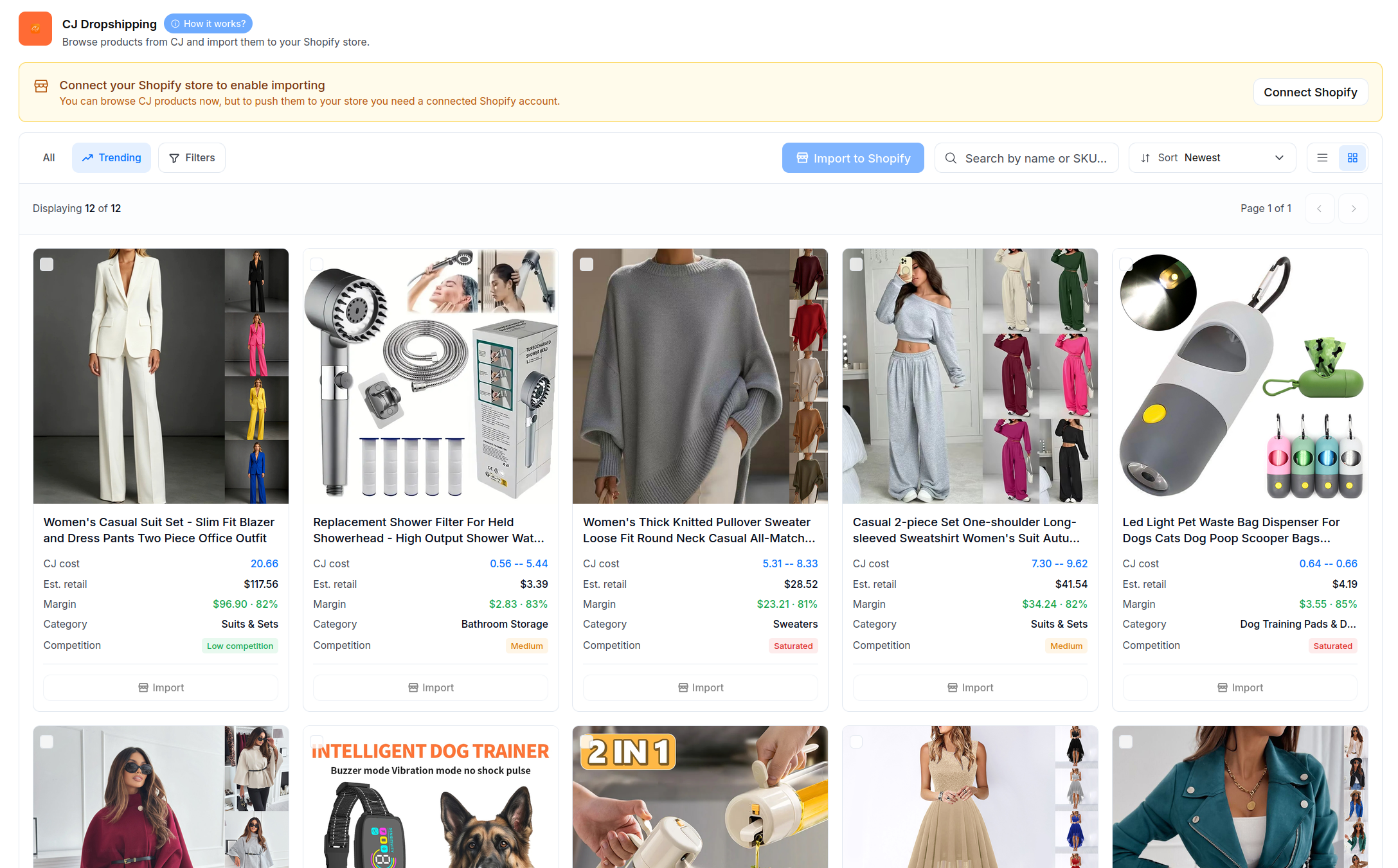Select the Intelligent Dog Trainer product checkbox
Viewport: 1398px width, 868px height.
pos(316,742)
